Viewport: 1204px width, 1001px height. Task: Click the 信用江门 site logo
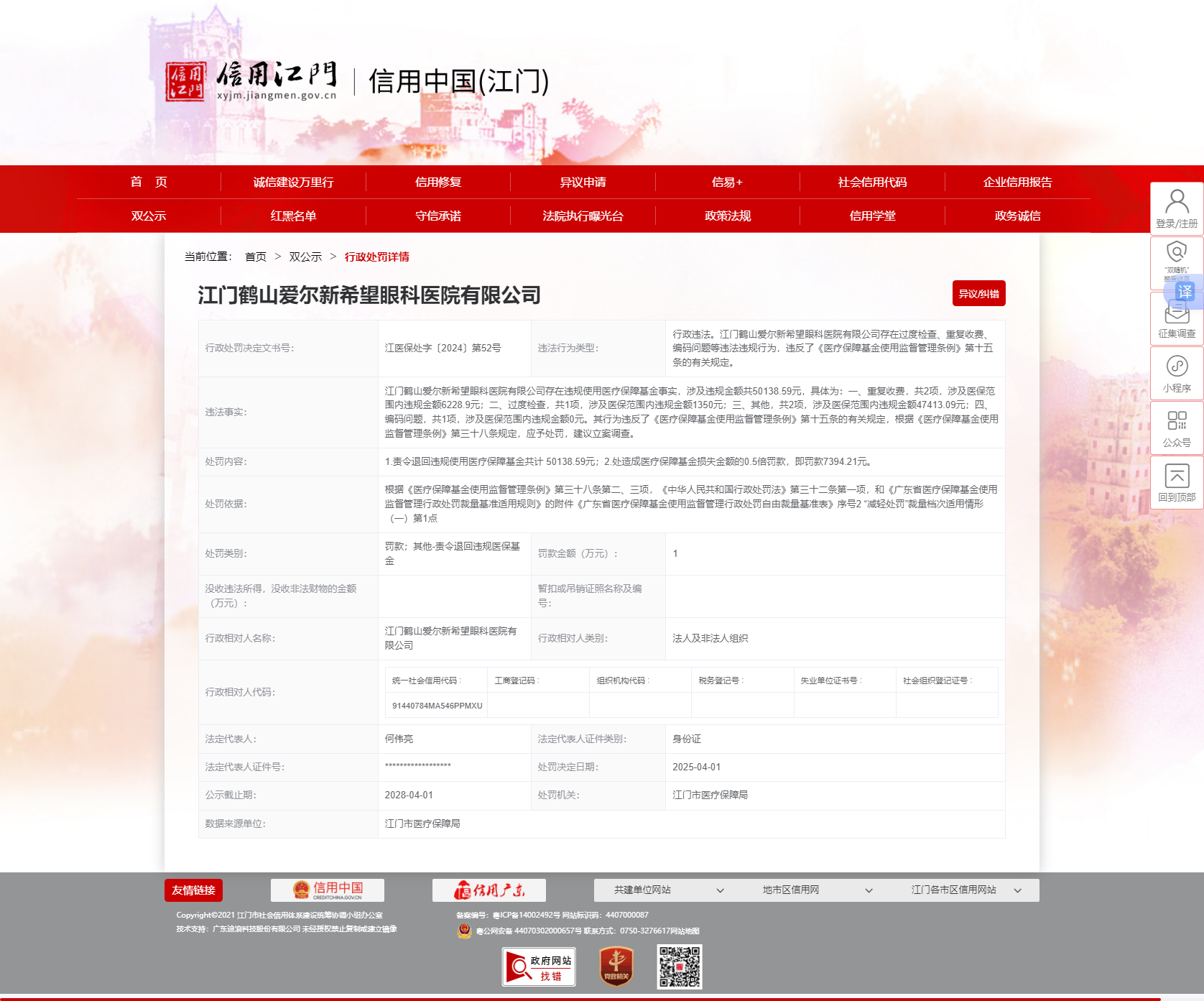tap(251, 81)
